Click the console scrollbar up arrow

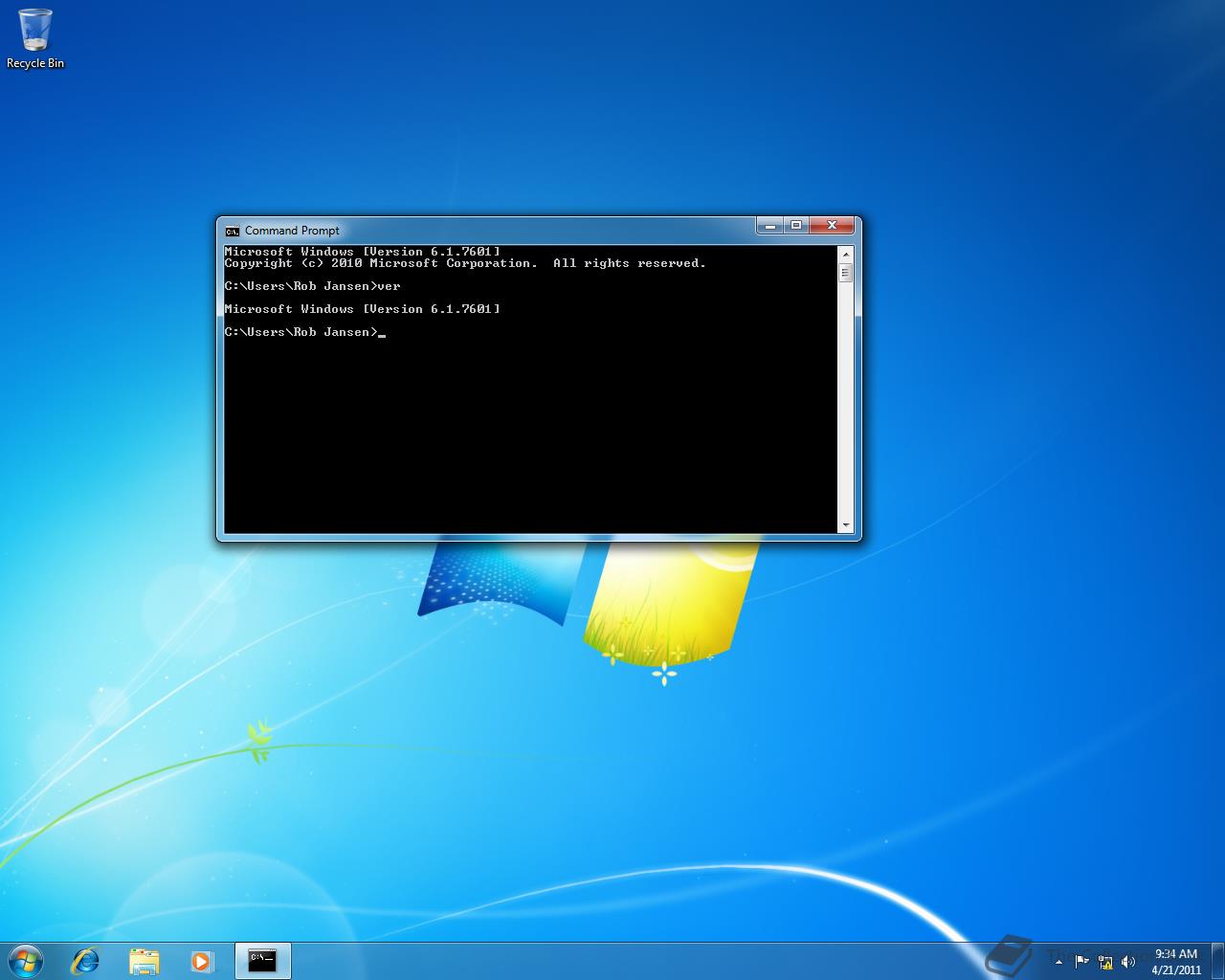click(845, 254)
